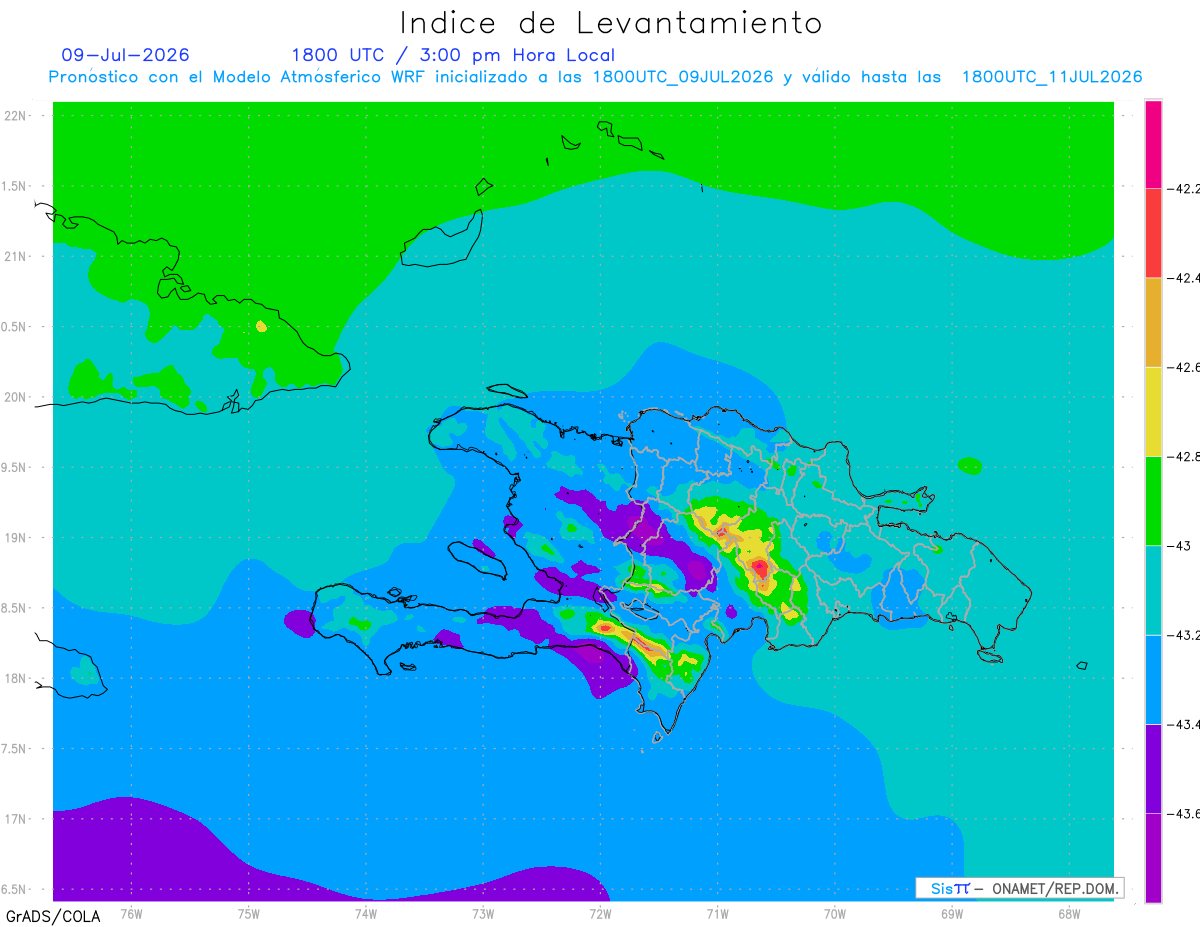Click the pink top swatch in the color legend
The width and height of the screenshot is (1200, 927).
pos(1153,143)
